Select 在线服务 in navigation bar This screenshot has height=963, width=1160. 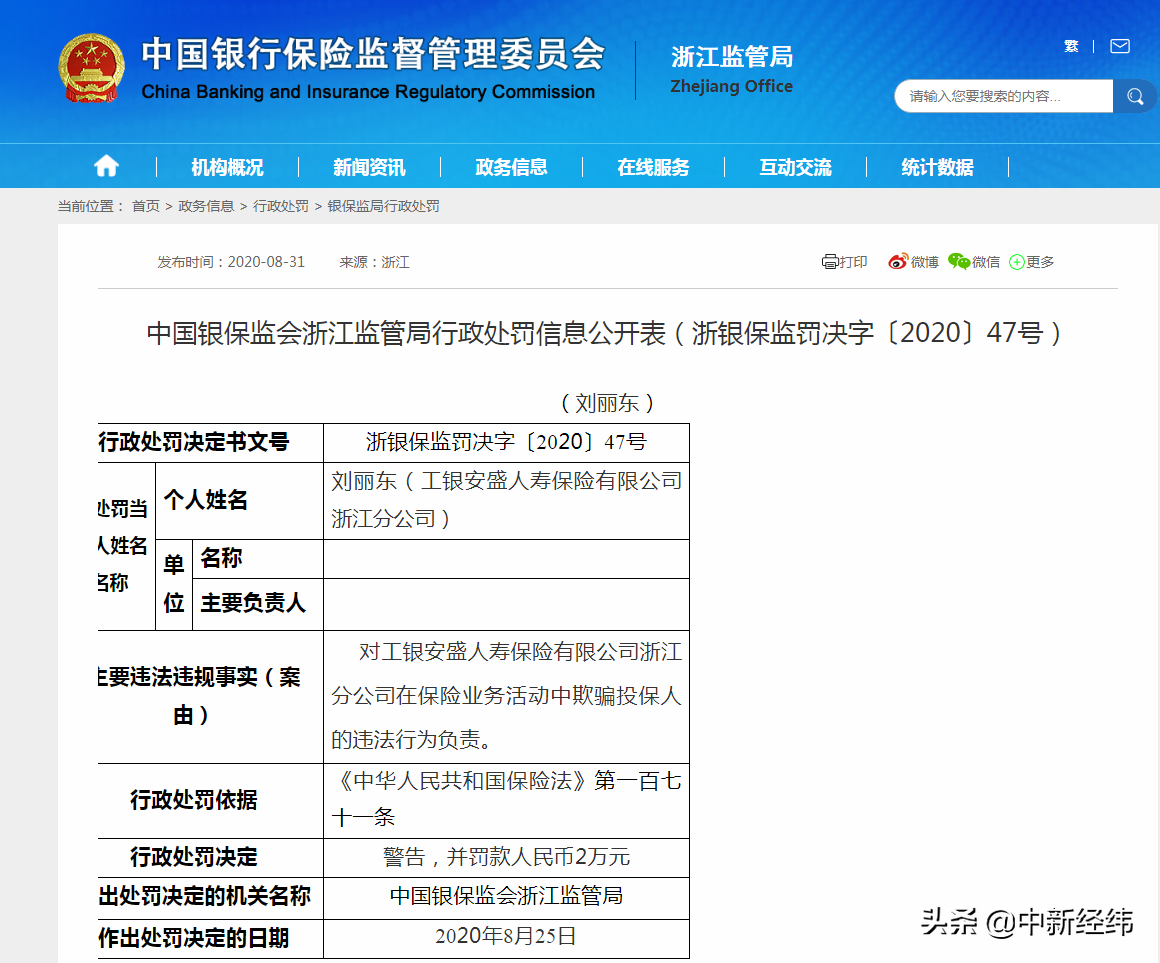[x=653, y=167]
